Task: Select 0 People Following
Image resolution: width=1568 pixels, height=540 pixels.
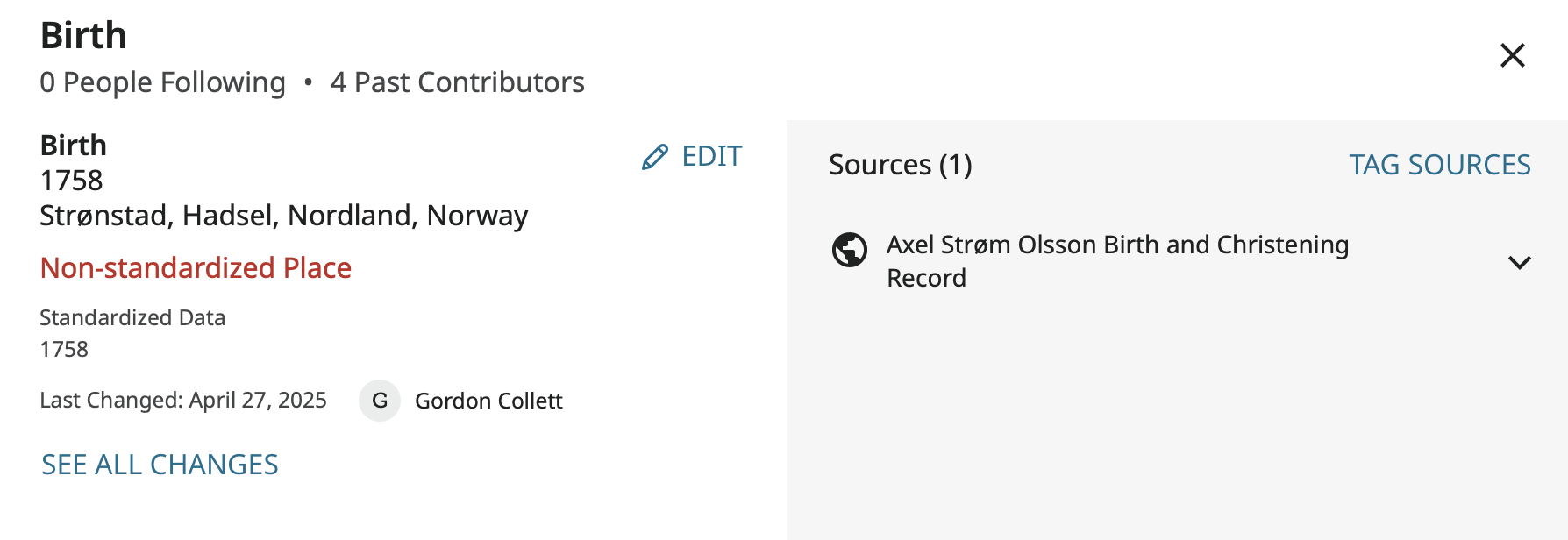Action: [x=162, y=82]
